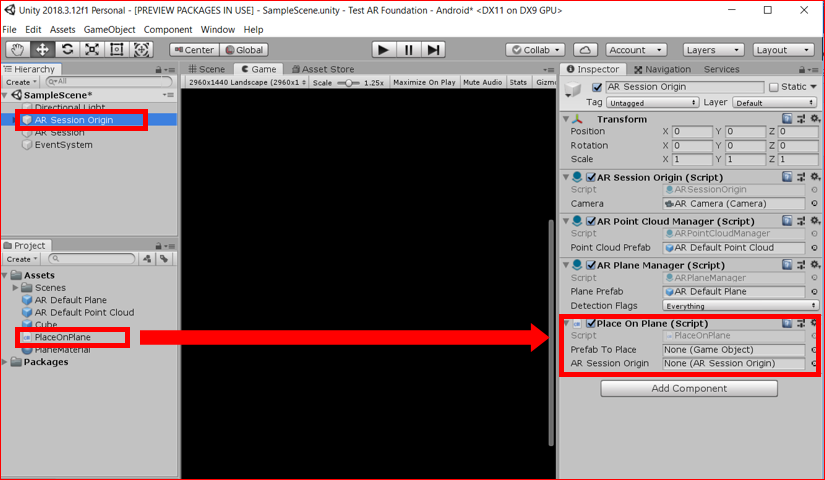Toggle AR Session Origin active checkbox

tap(597, 87)
